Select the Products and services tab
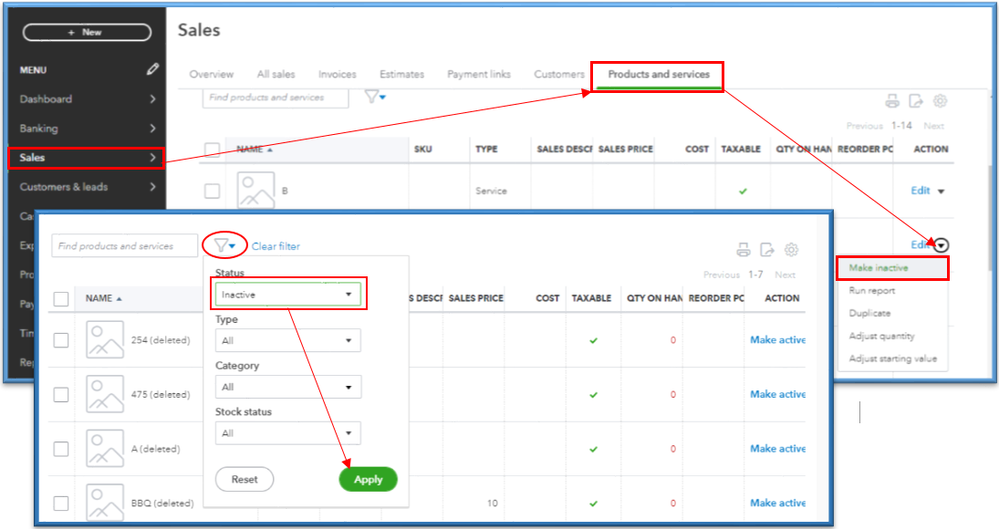 (x=658, y=75)
